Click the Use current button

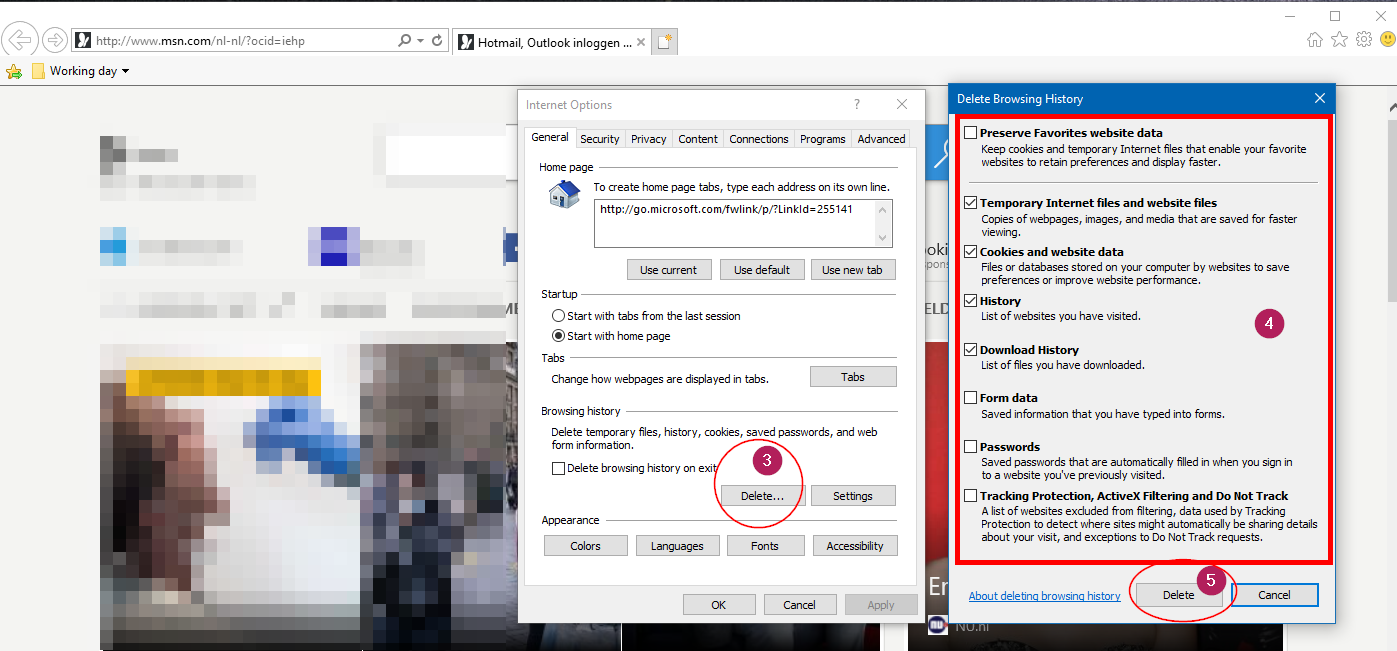[x=669, y=270]
